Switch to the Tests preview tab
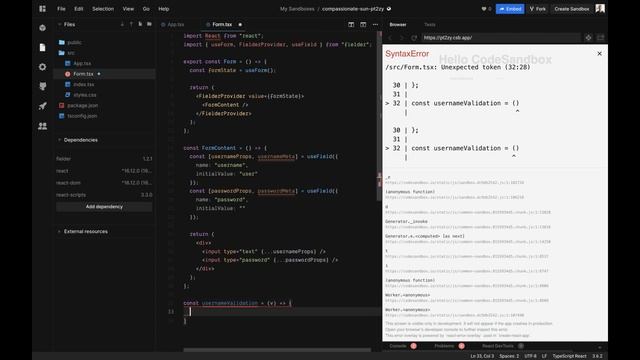Viewport: 640px width, 360px height. tap(429, 24)
